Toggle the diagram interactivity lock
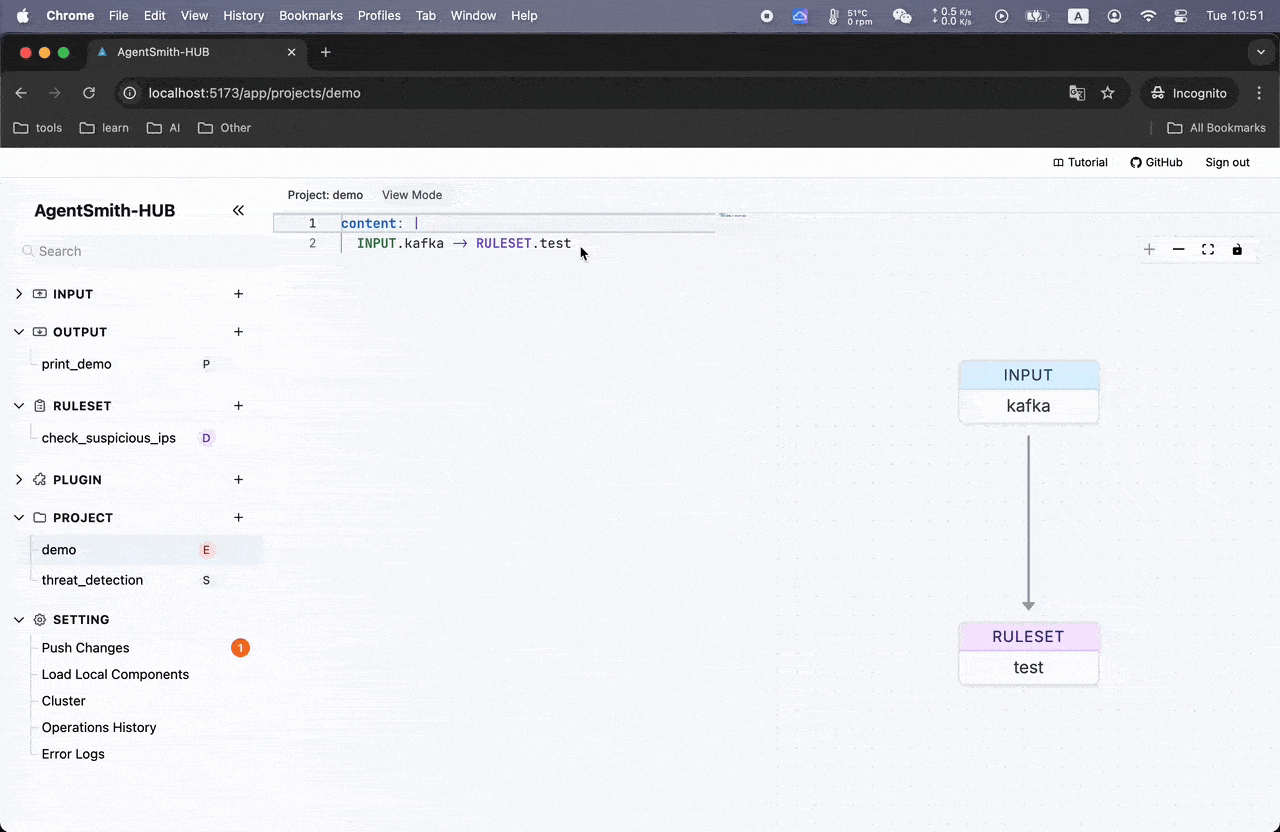Viewport: 1280px width, 832px height. coord(1237,250)
